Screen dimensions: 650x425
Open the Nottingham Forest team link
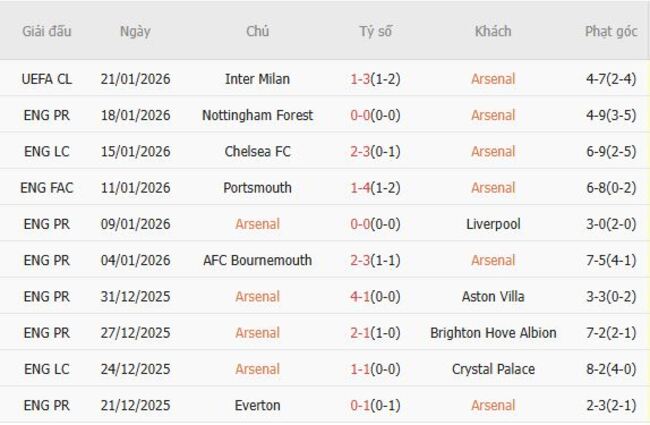coord(257,115)
